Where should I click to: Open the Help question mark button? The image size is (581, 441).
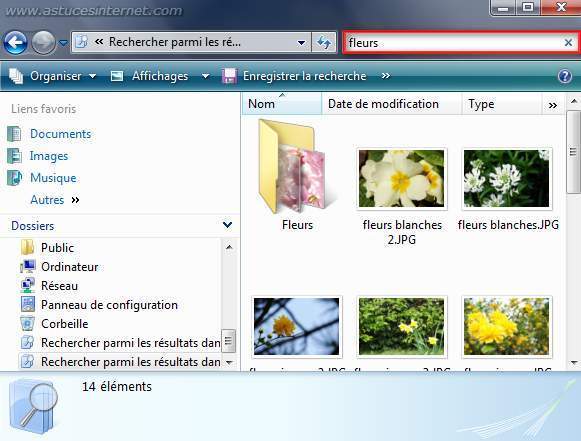click(565, 76)
